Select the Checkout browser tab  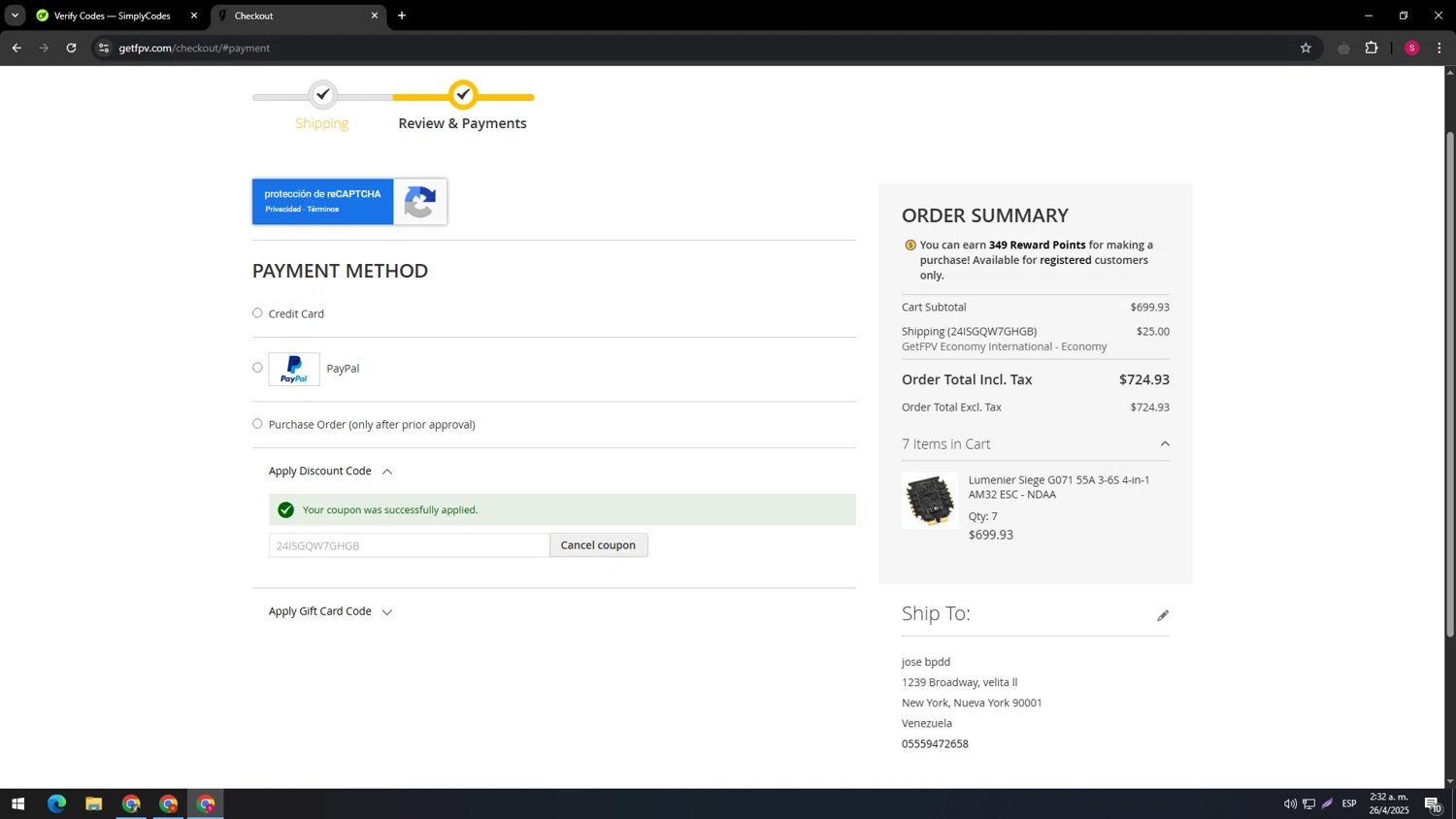point(291,16)
